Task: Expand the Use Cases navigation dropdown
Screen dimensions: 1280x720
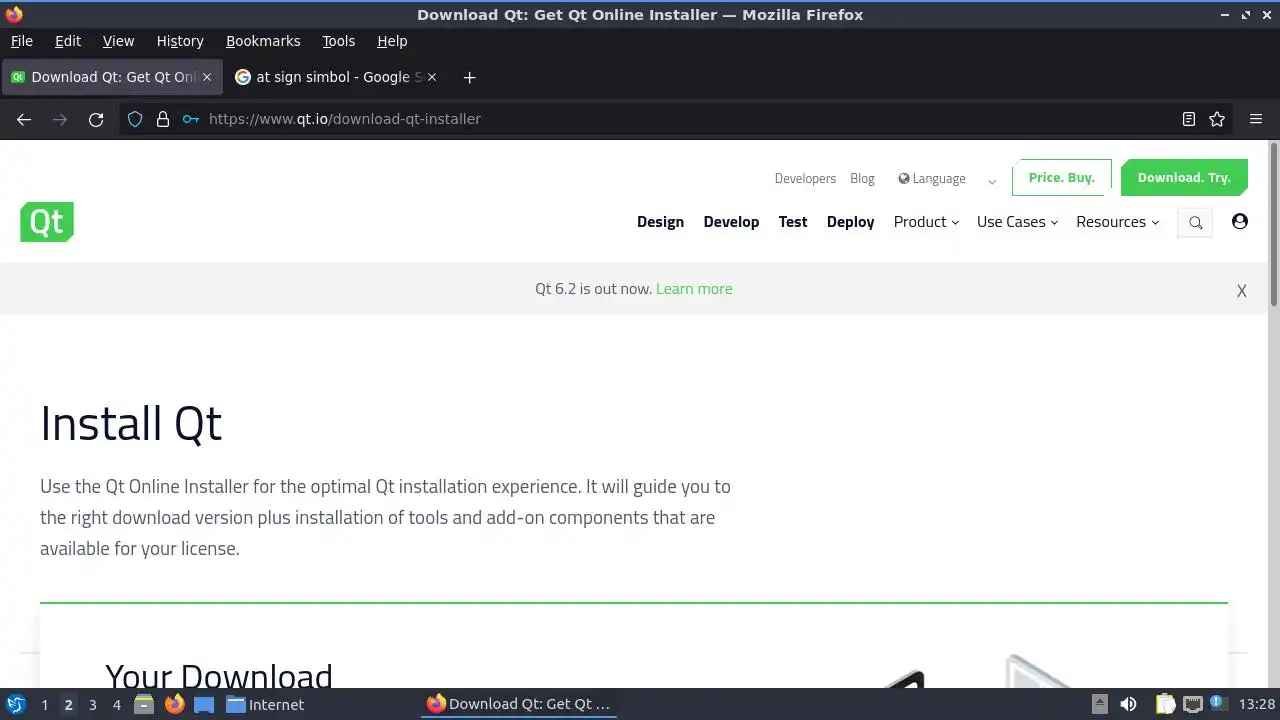Action: click(1017, 222)
